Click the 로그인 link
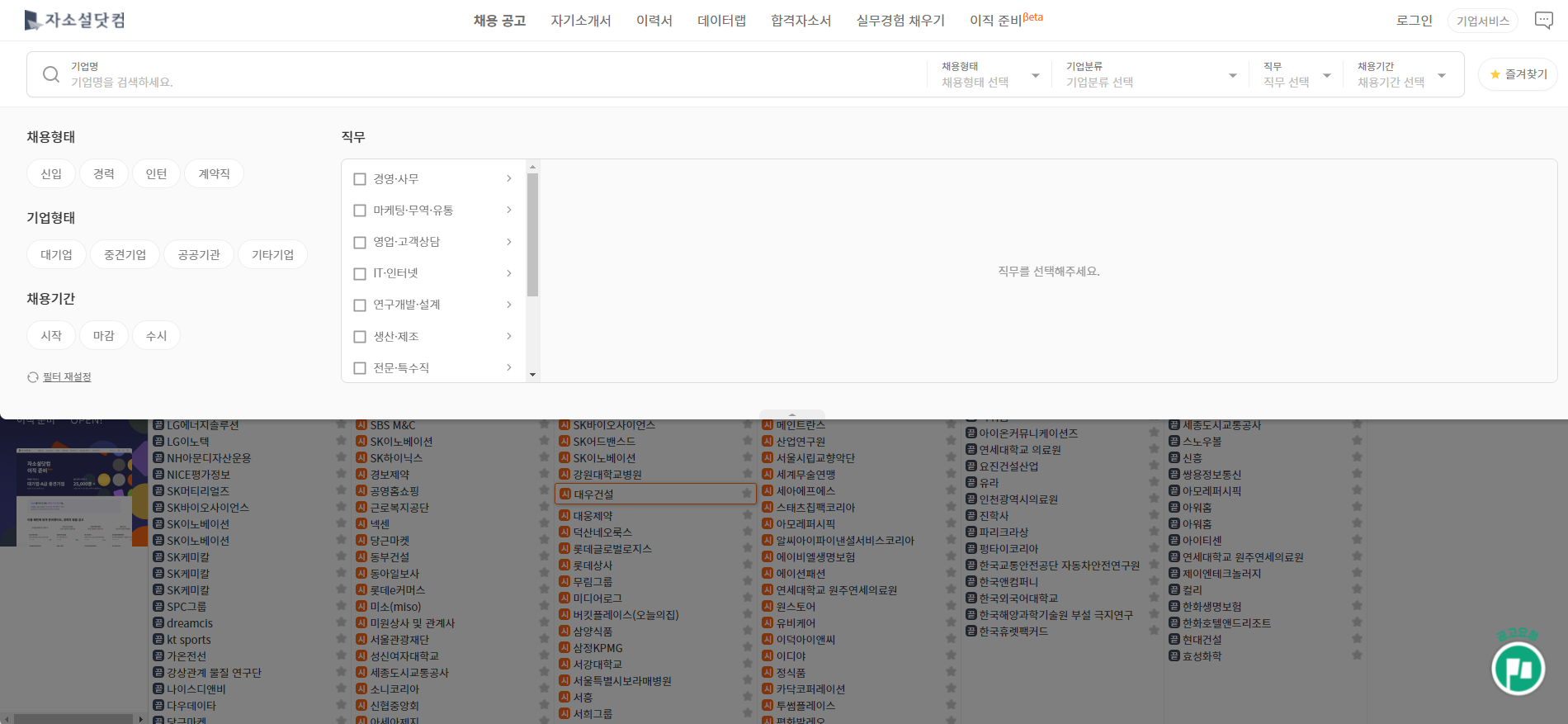The height and width of the screenshot is (724, 1568). pos(1414,21)
